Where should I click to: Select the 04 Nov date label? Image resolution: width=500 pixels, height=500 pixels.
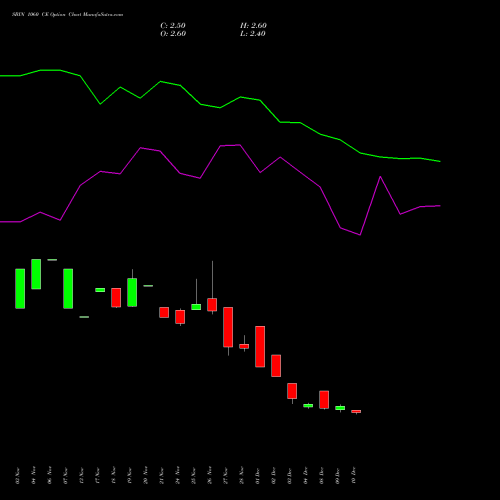coord(34,475)
